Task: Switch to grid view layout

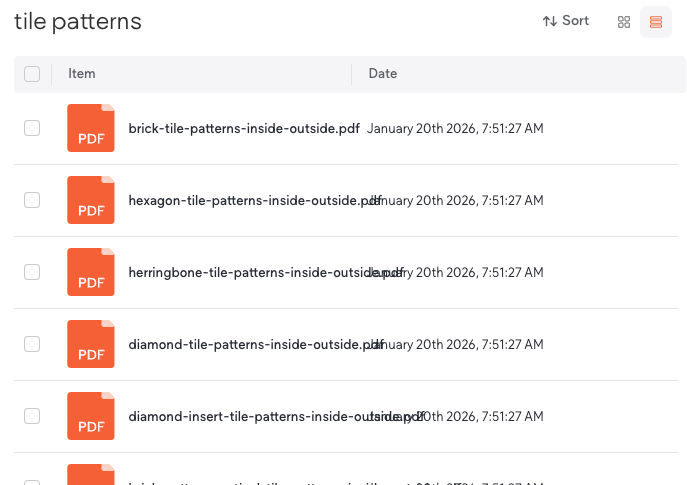Action: [x=624, y=22]
